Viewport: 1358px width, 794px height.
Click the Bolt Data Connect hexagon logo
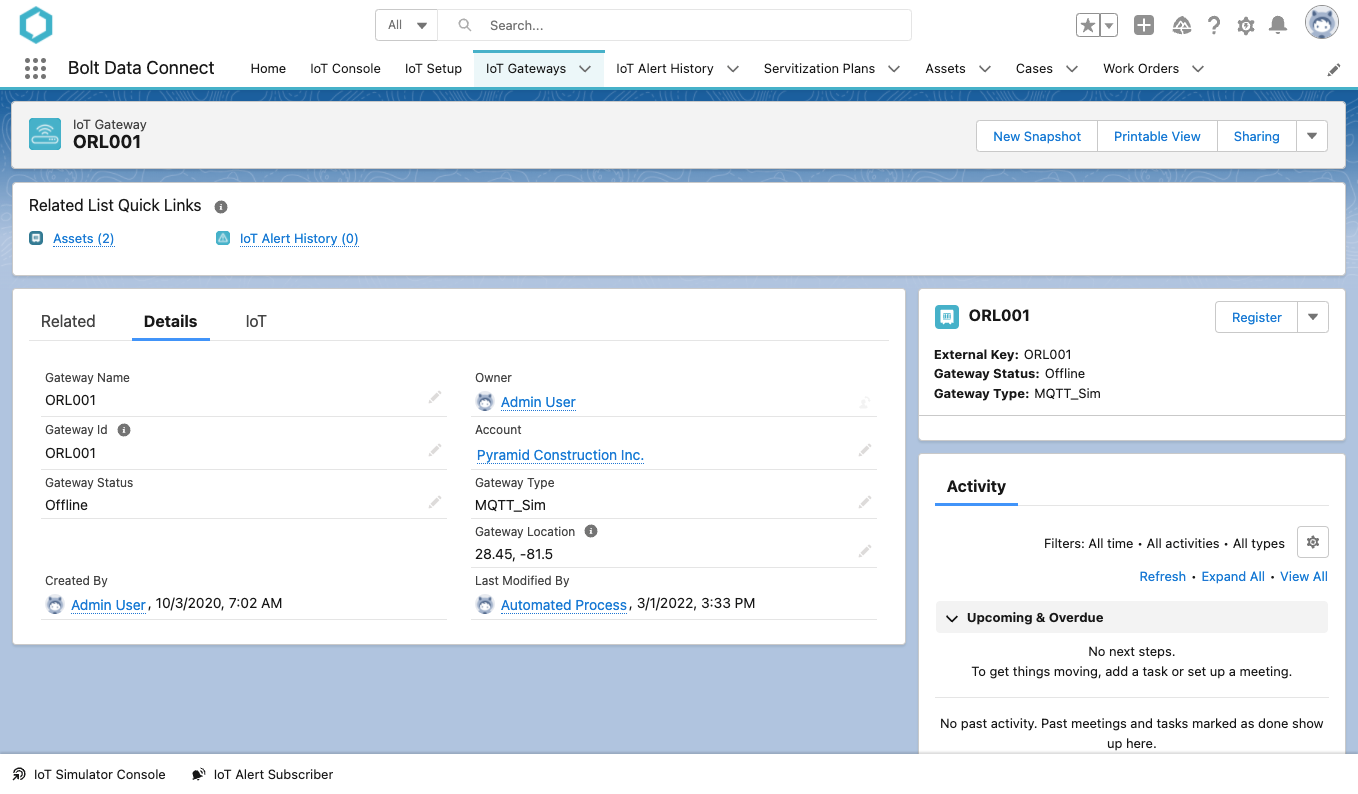[x=36, y=25]
